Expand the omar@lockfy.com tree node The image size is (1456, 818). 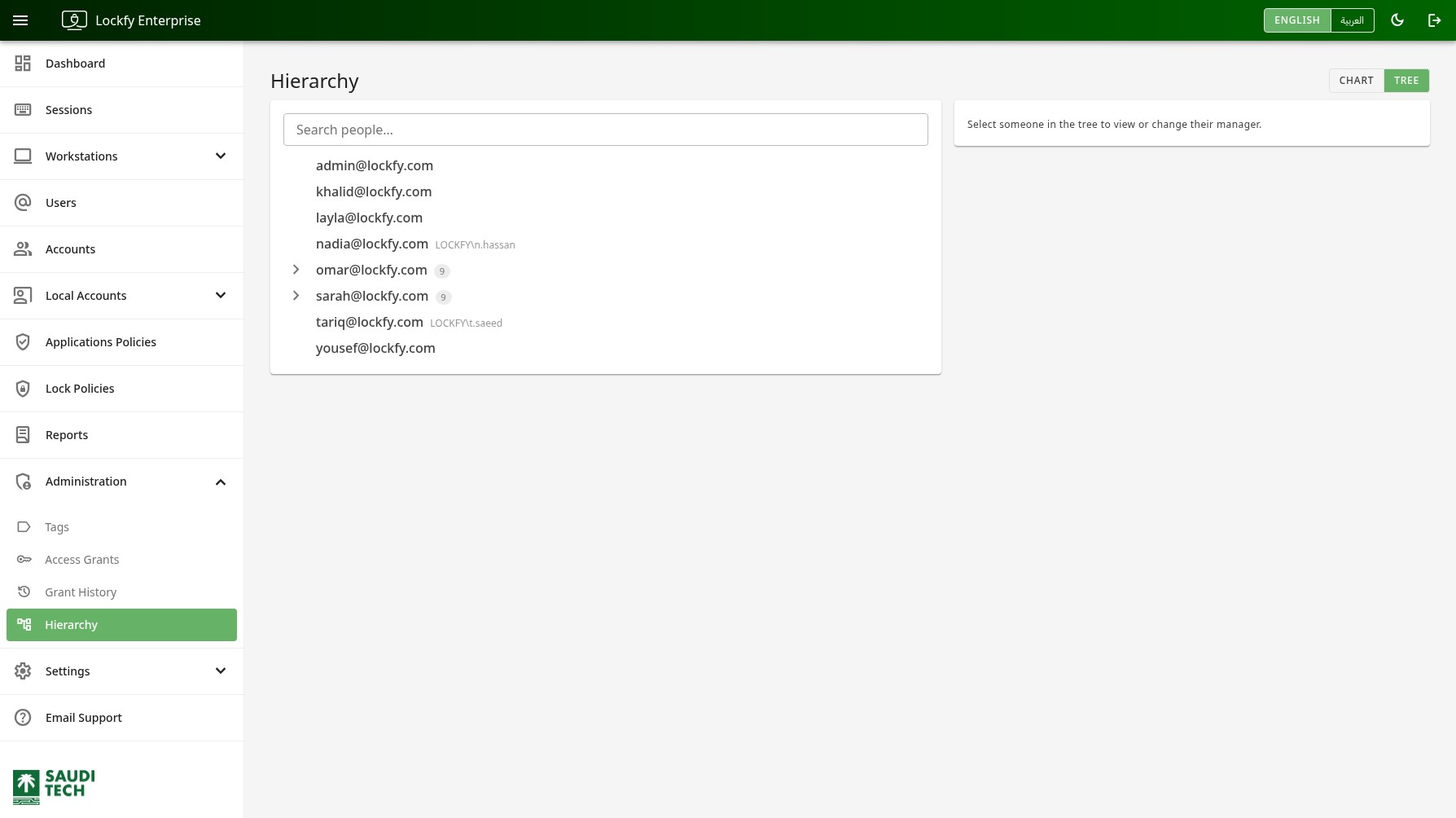[296, 270]
